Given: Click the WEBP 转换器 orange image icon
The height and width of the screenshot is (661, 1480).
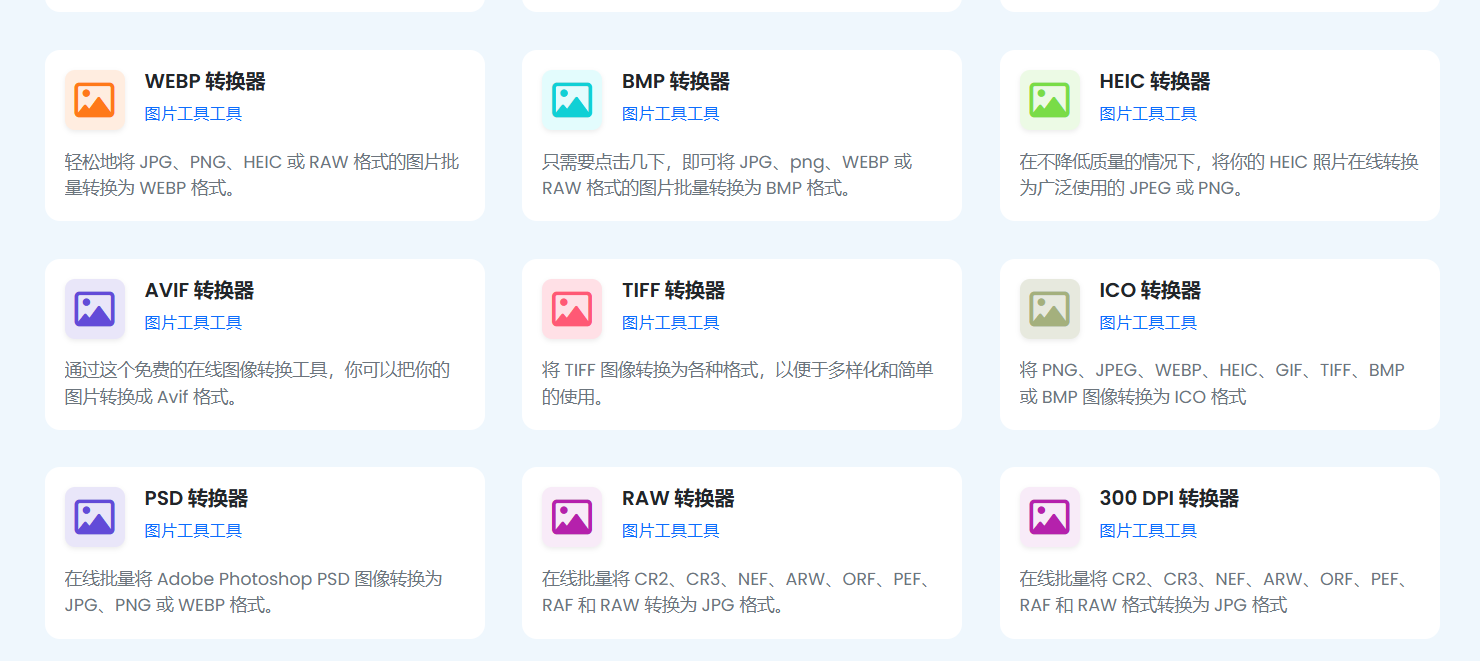Looking at the screenshot, I should 93,100.
